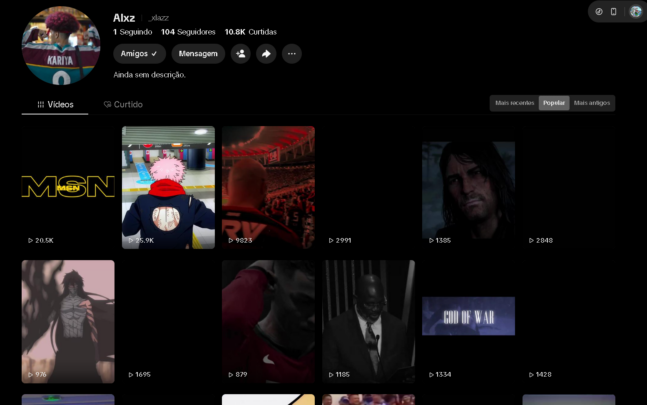The width and height of the screenshot is (647, 405).
Task: Open the stadium video with 9823 views
Action: 268,187
